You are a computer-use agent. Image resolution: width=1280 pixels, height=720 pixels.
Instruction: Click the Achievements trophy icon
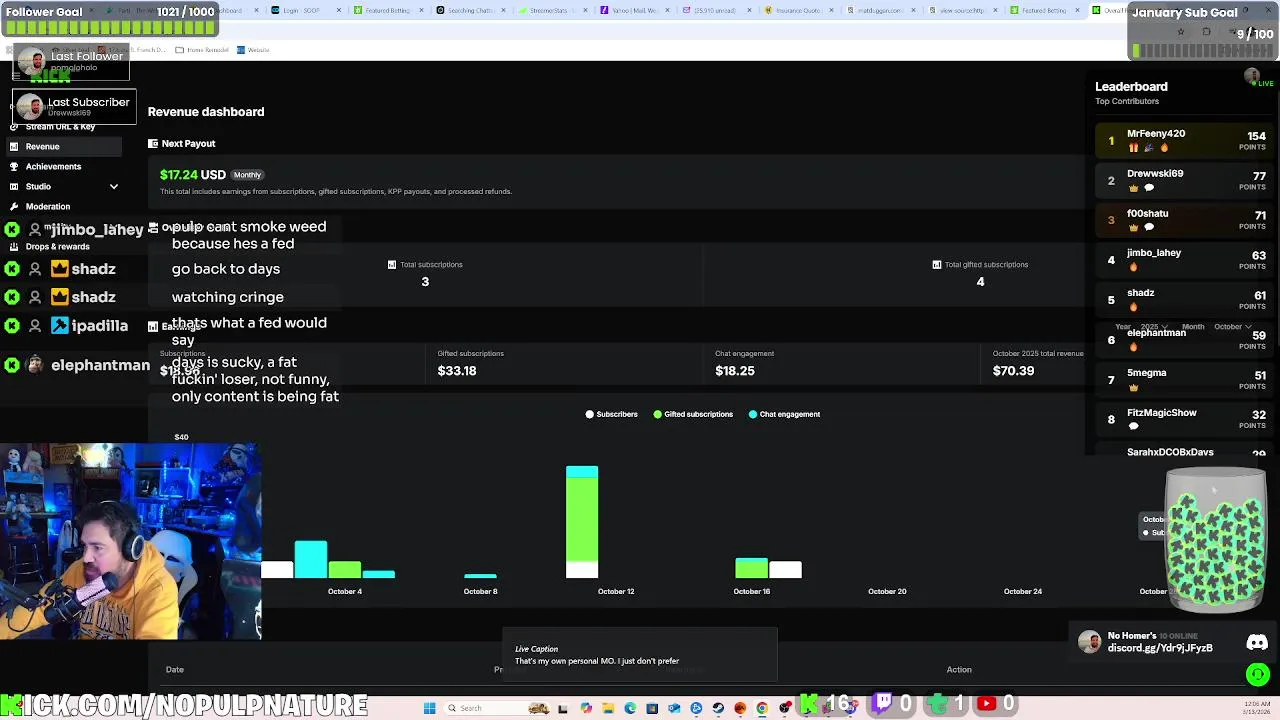pyautogui.click(x=14, y=166)
